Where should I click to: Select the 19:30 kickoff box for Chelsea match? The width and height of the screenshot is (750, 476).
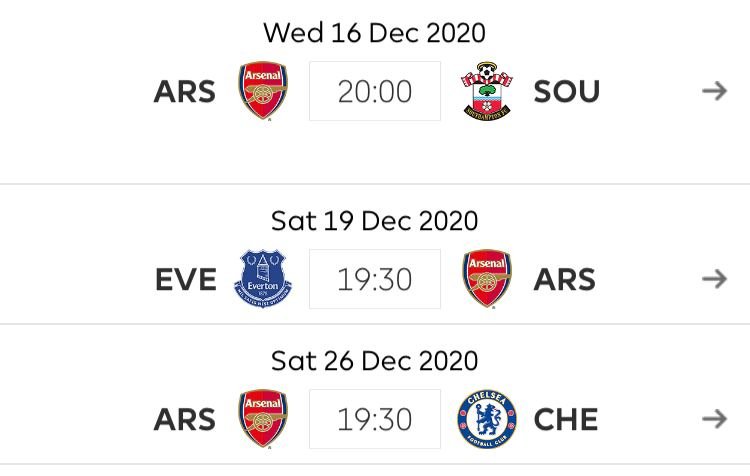[375, 419]
